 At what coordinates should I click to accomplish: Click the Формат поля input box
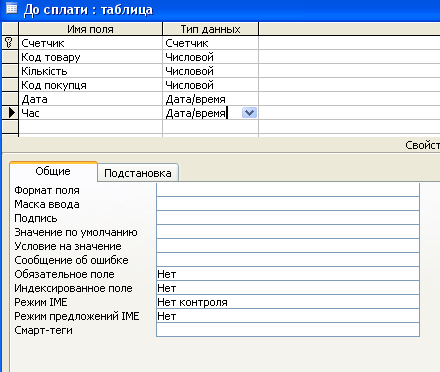pyautogui.click(x=288, y=190)
